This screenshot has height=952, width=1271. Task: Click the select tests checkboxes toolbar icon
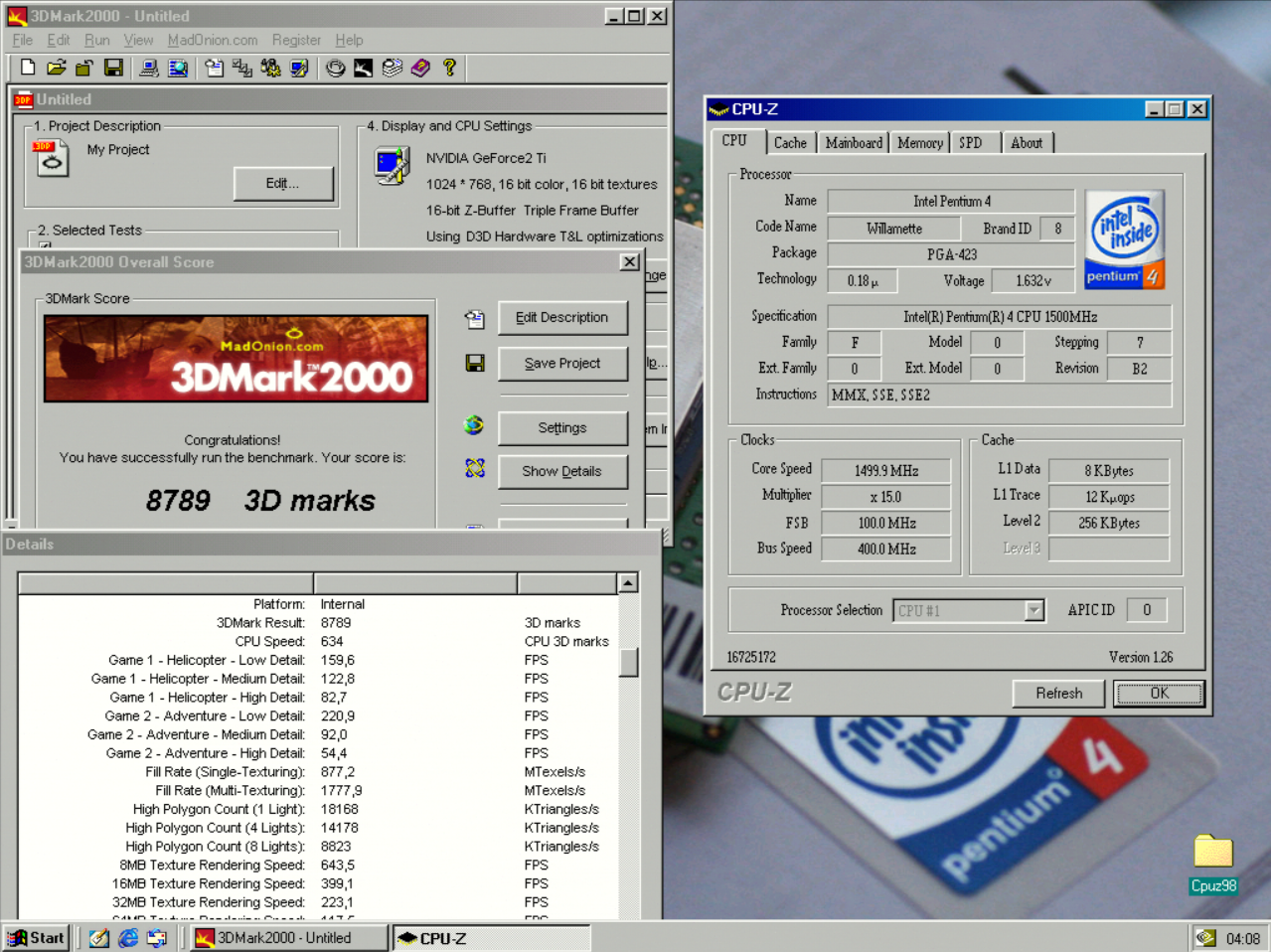pyautogui.click(x=241, y=68)
